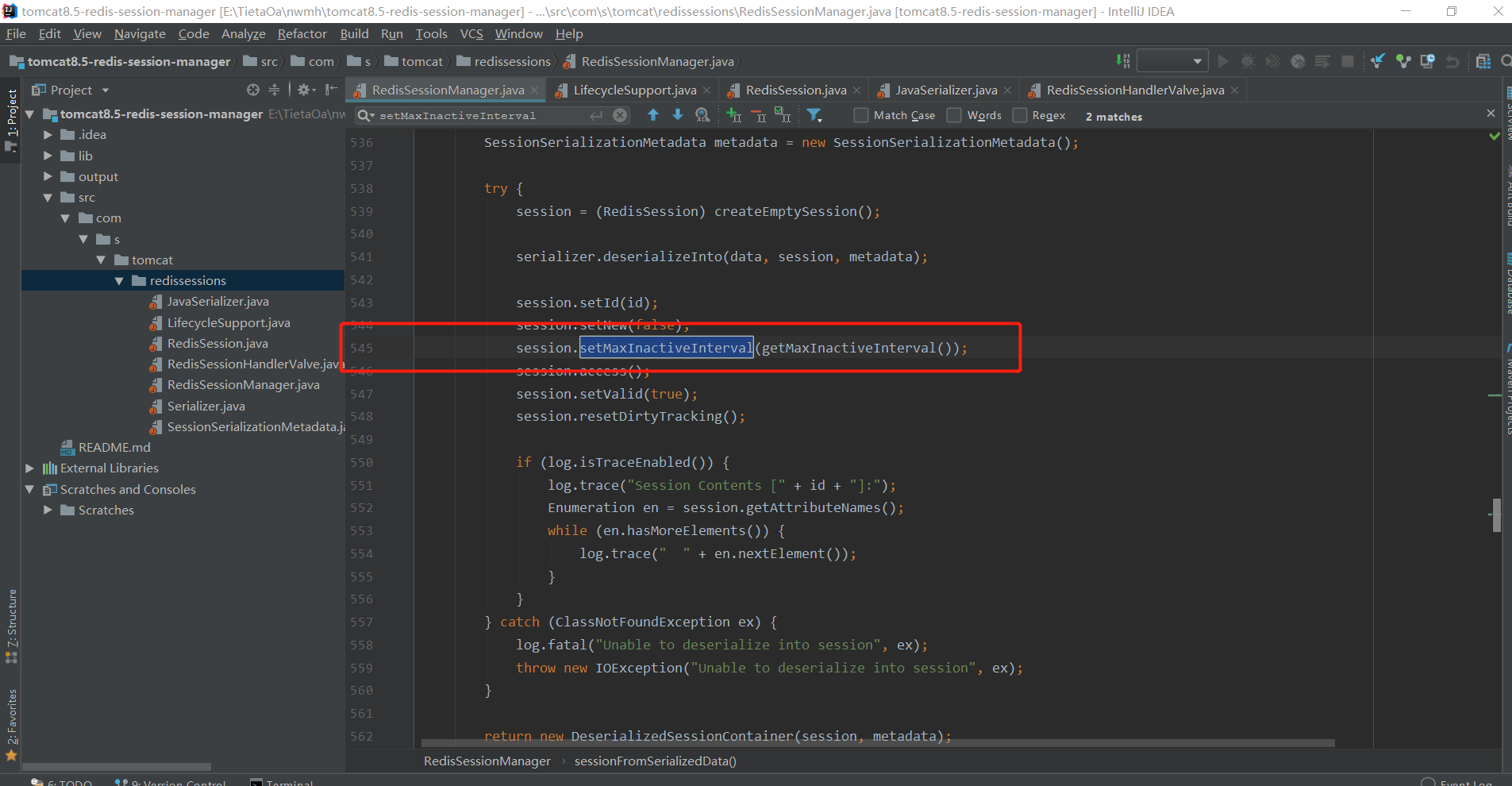Click the Stop square icon in toolbar
This screenshot has width=1512, height=786.
coord(1347,61)
